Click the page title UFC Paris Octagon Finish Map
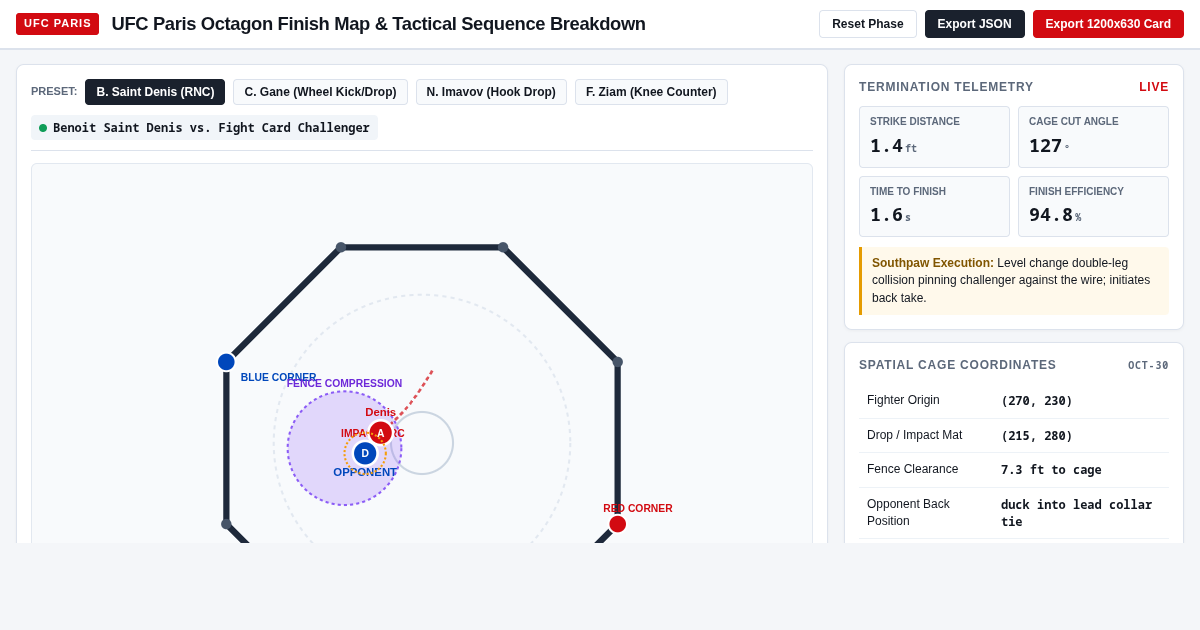This screenshot has height=630, width=1200. tap(378, 24)
